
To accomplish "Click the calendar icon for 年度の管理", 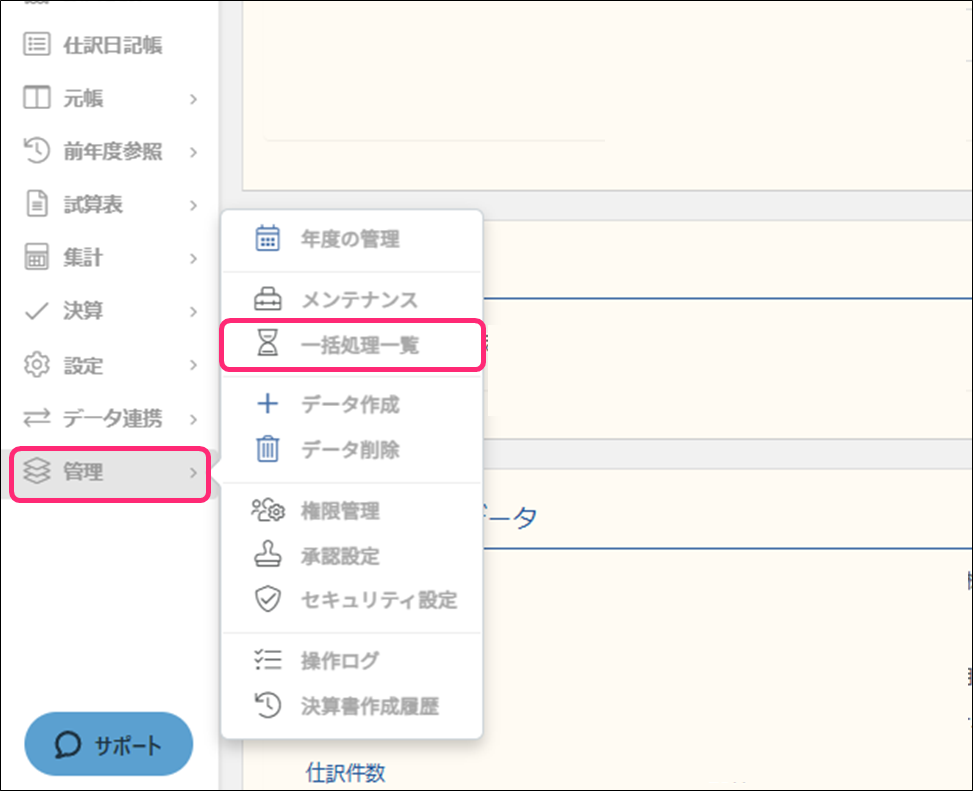I will (268, 239).
